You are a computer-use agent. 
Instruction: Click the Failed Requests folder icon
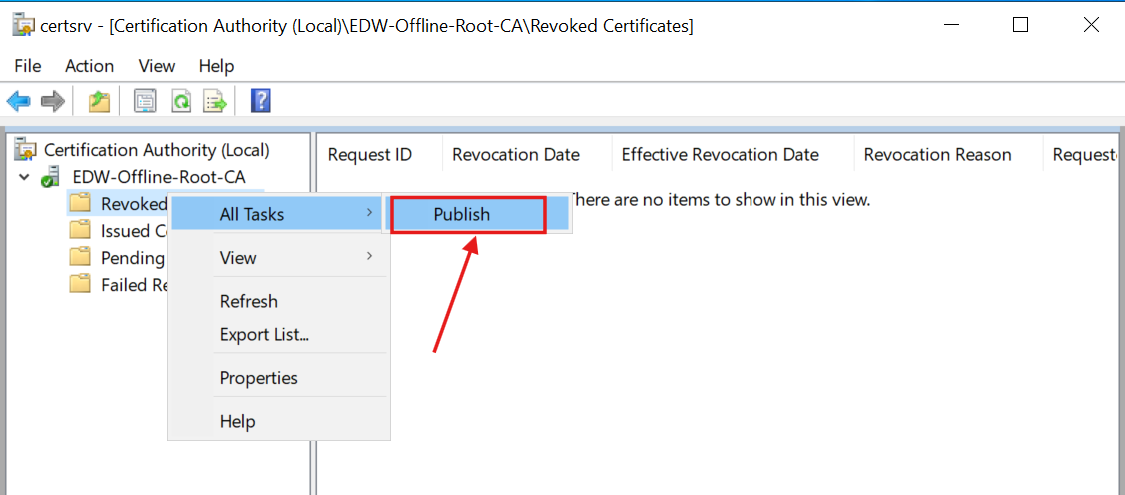pyautogui.click(x=80, y=283)
